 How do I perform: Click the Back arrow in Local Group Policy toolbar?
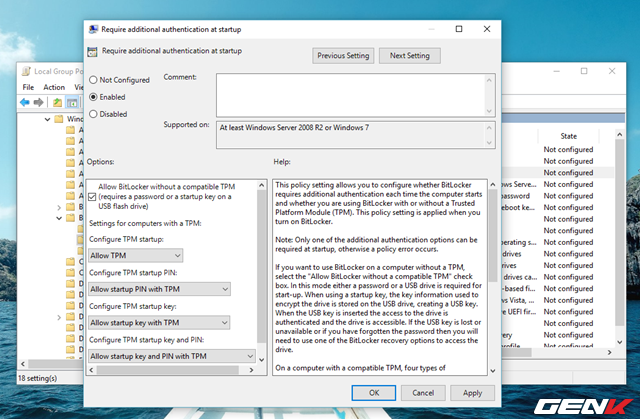[x=25, y=102]
